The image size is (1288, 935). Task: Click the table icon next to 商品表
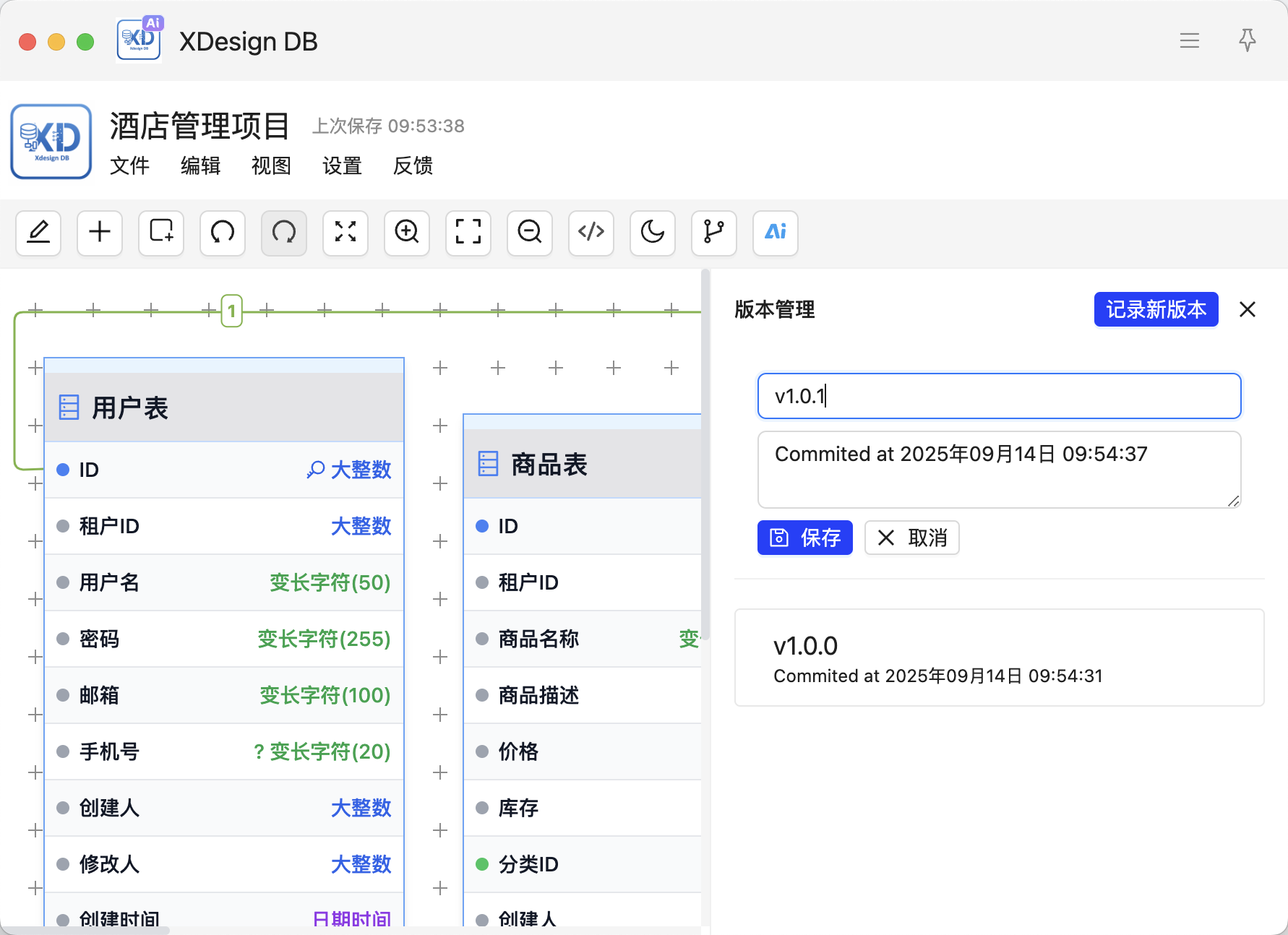pyautogui.click(x=489, y=464)
